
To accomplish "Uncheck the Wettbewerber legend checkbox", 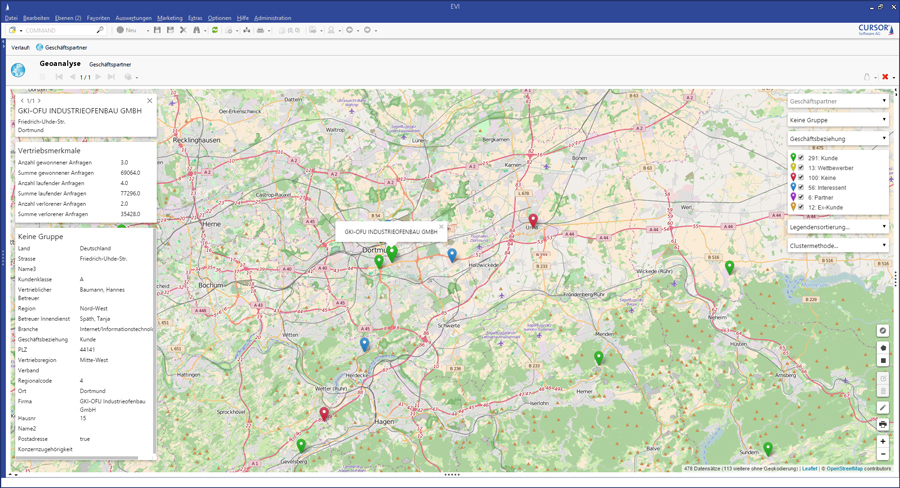I will [801, 168].
